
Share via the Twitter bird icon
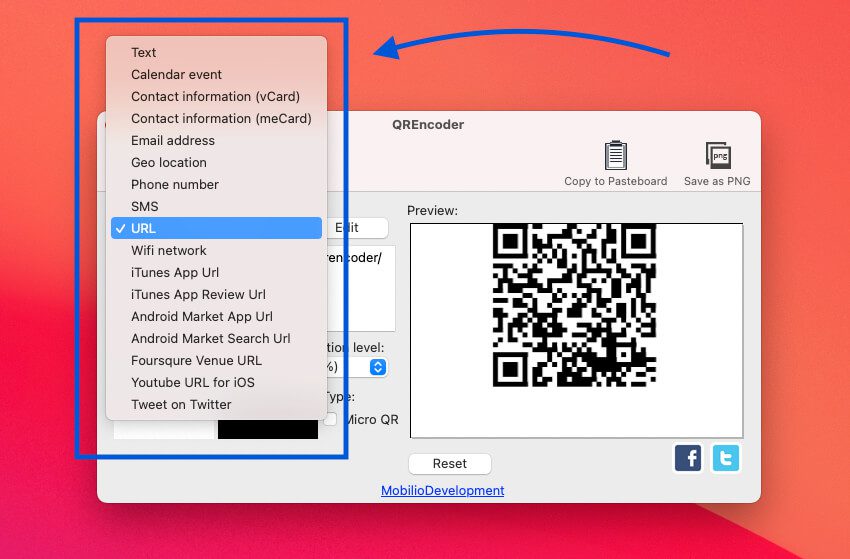point(725,458)
